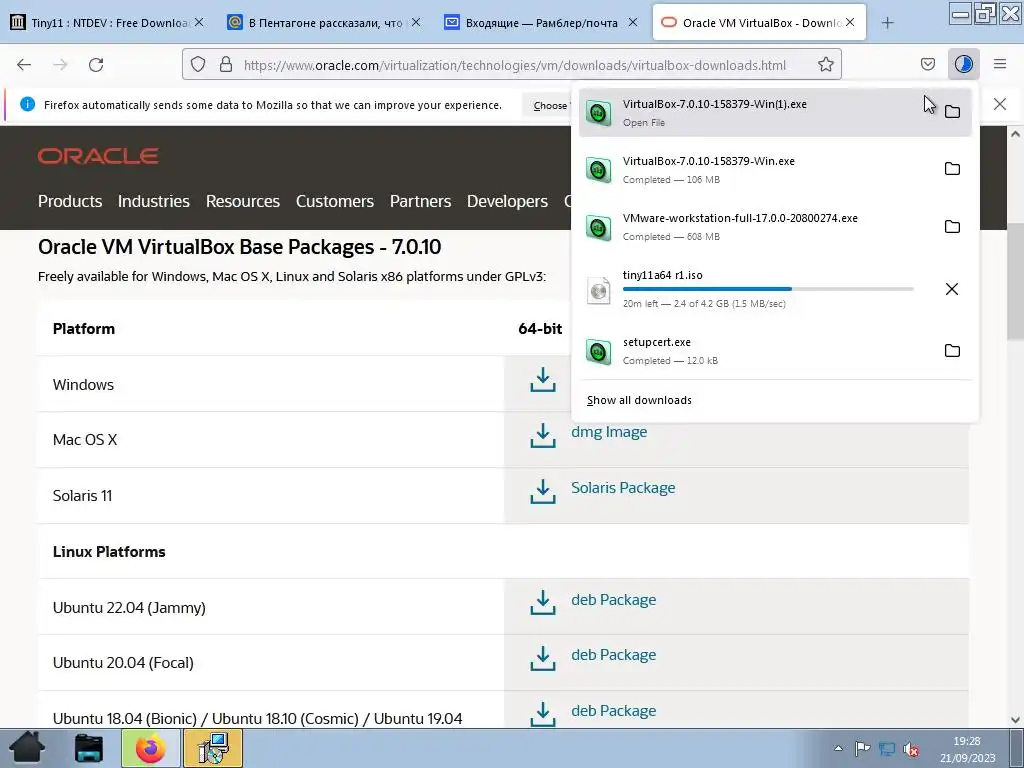Close the Рамблер/почта tab
1024x768 pixels.
pyautogui.click(x=633, y=22)
